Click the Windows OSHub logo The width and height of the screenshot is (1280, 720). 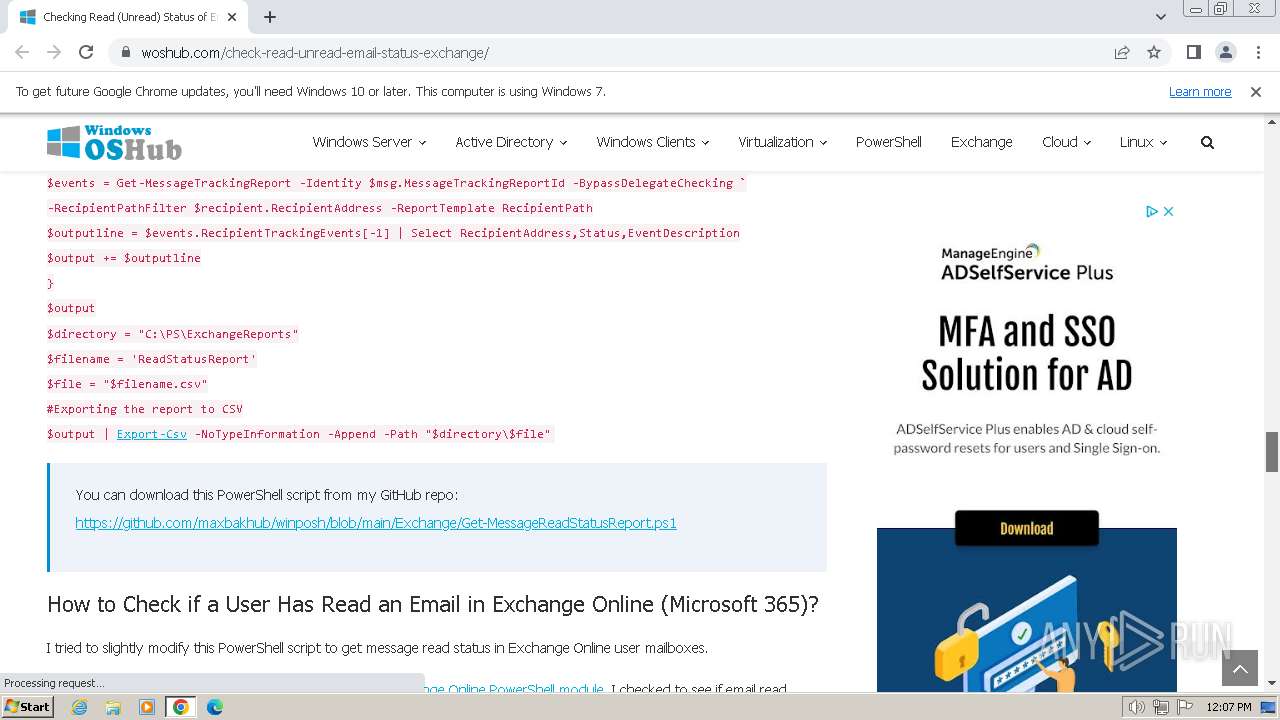(x=114, y=142)
